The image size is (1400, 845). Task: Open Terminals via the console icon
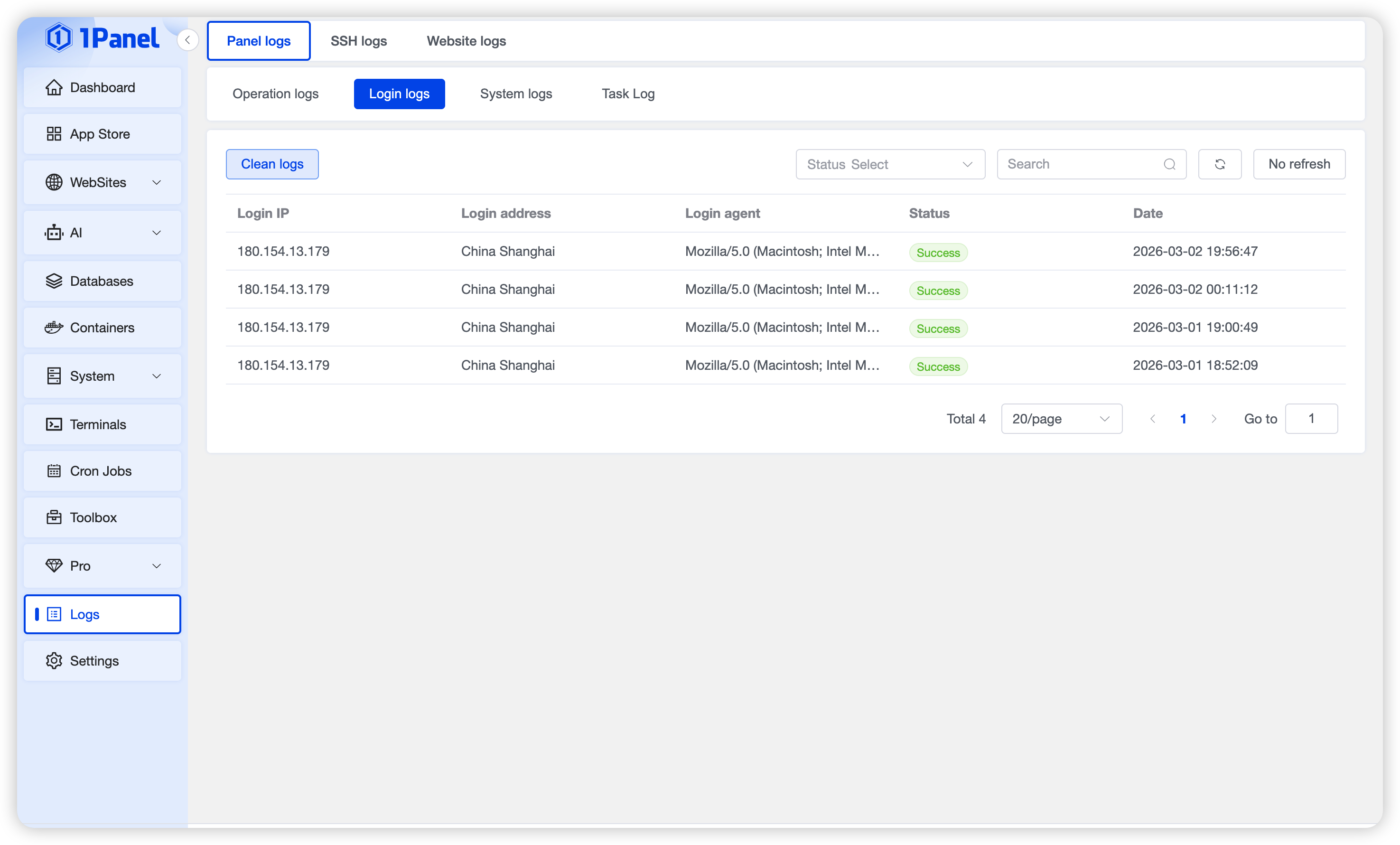coord(54,424)
